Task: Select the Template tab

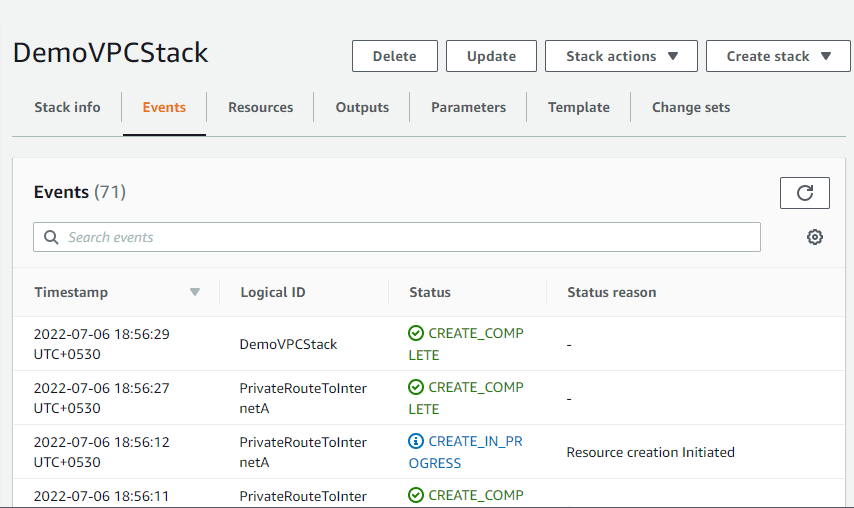Action: 578,107
